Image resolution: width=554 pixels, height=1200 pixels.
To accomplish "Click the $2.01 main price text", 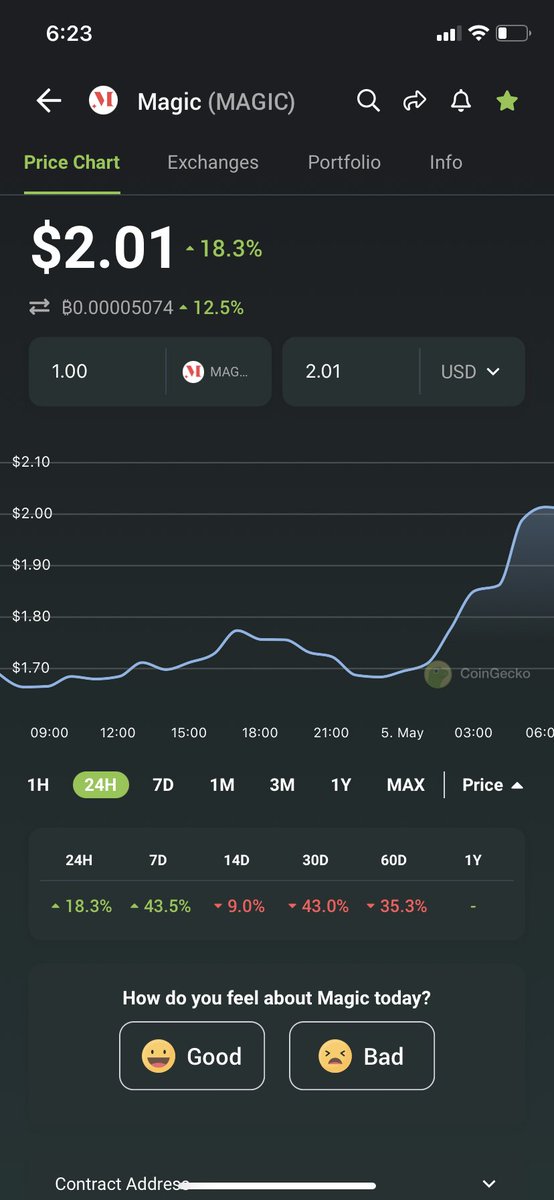I will (103, 248).
